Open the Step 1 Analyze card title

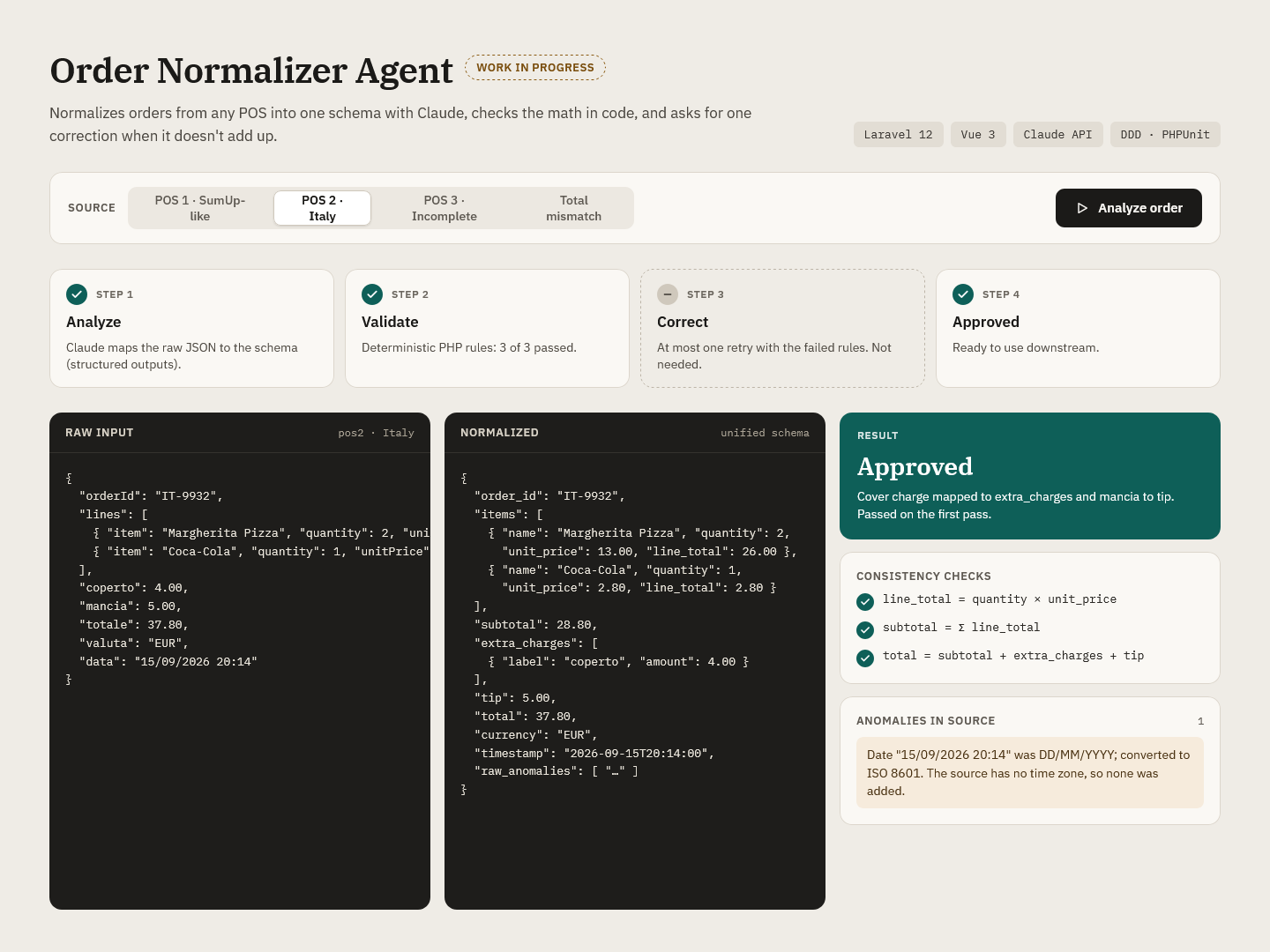[x=93, y=322]
